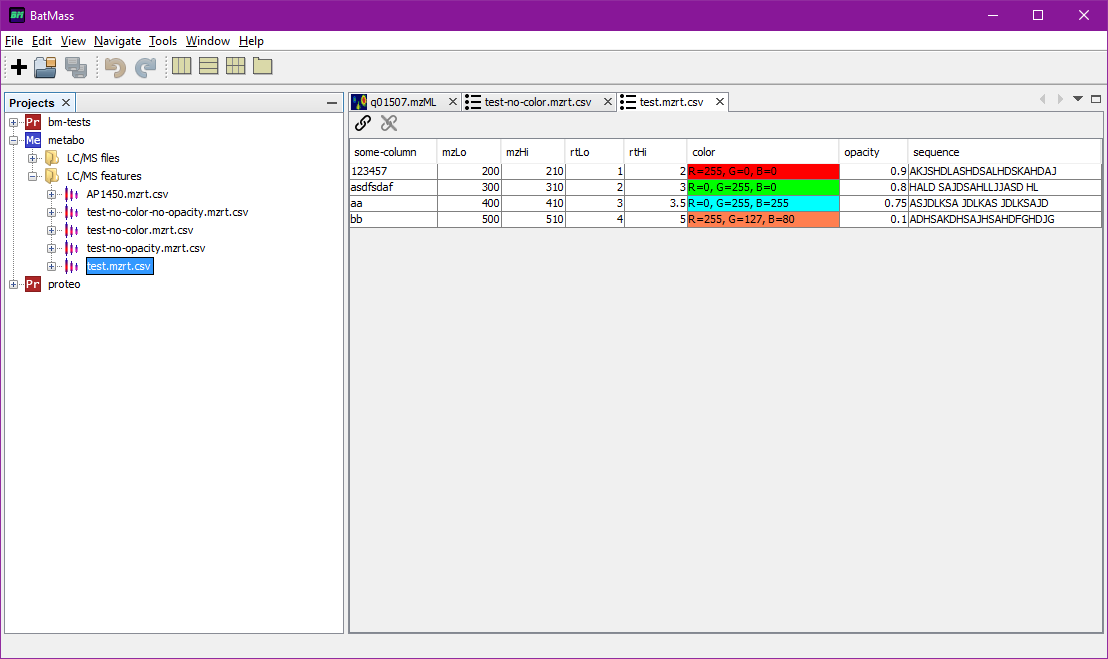Select the red R=255, G=0, B=0 color cell
This screenshot has height=659, width=1108.
click(x=763, y=171)
